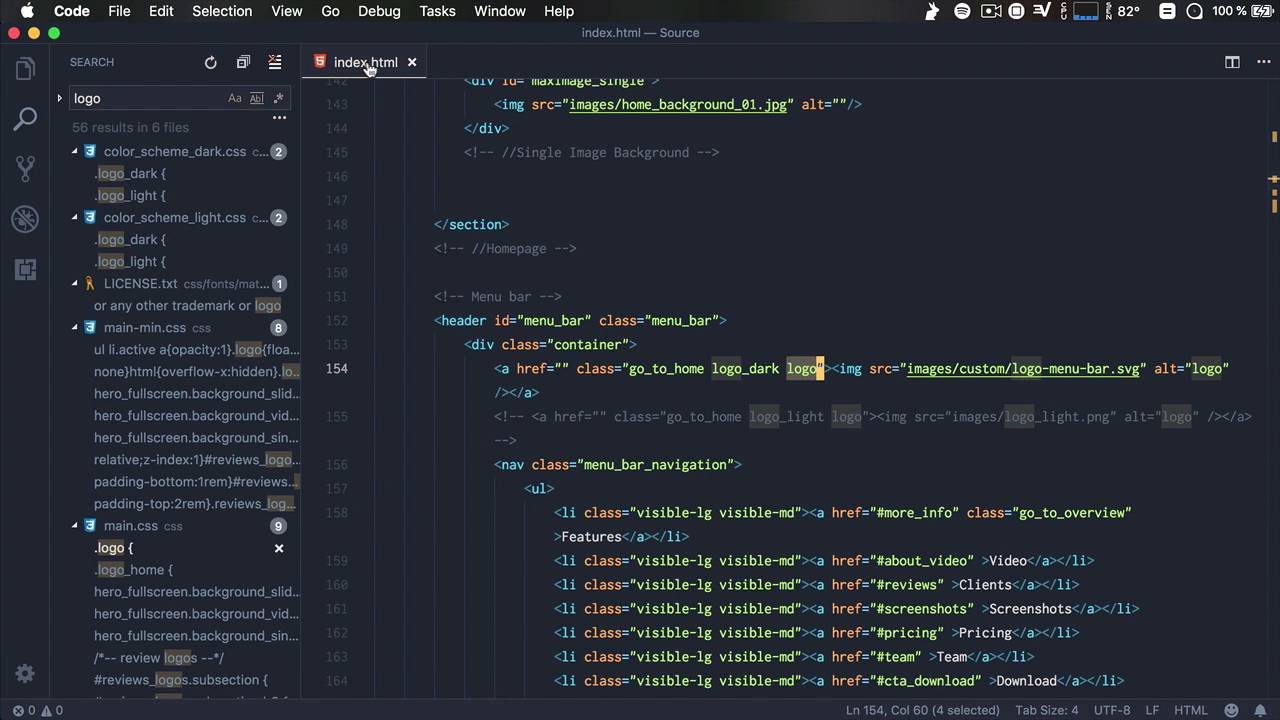Open the View menu
This screenshot has width=1280, height=720.
tap(286, 11)
